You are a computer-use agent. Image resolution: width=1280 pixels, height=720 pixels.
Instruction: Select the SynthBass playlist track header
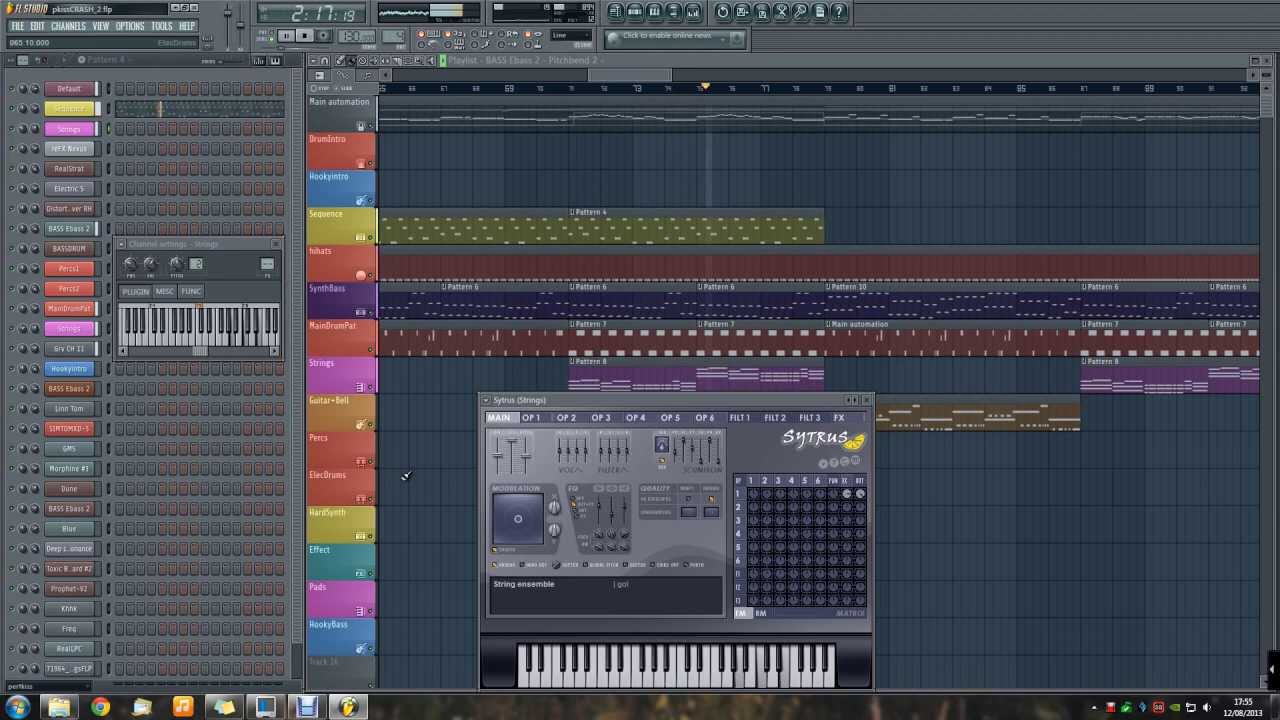[x=342, y=300]
